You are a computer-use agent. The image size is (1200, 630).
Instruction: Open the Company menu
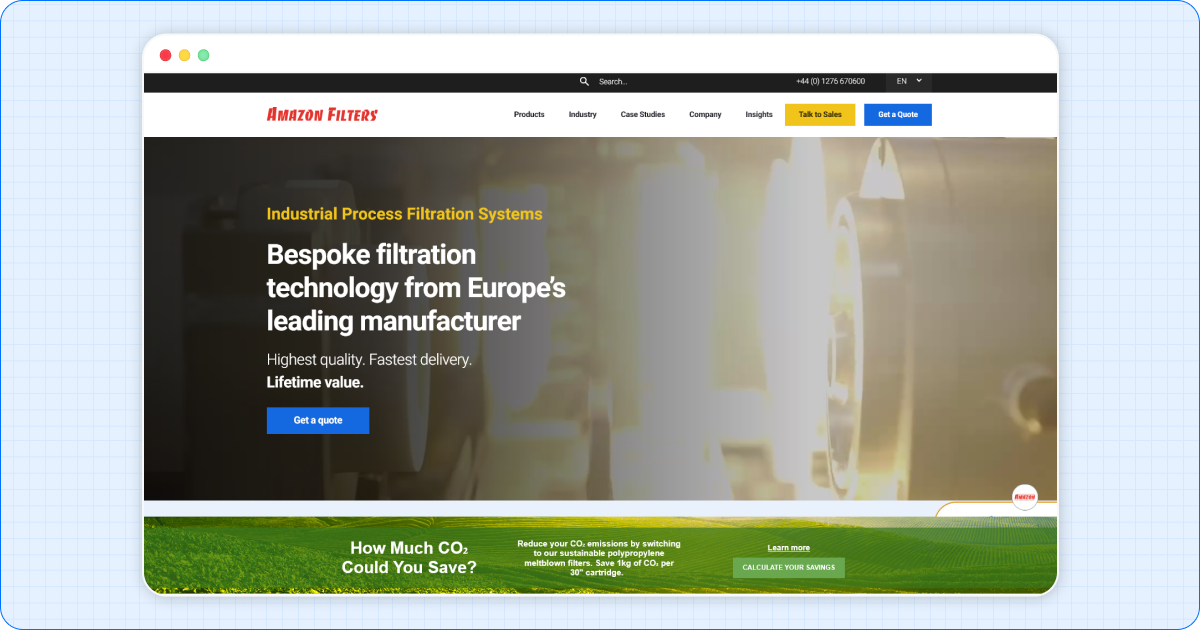point(705,115)
